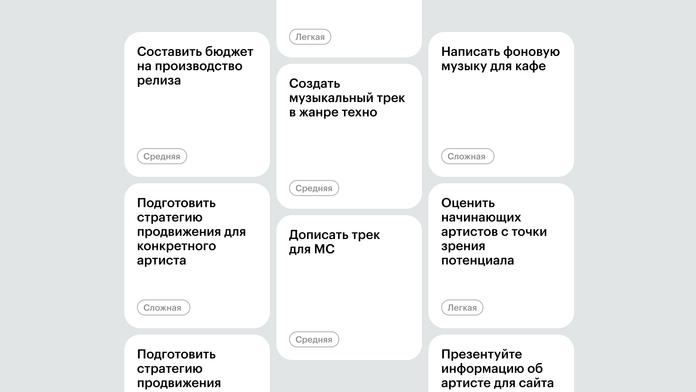Select the 'Легкая' tag at top center
This screenshot has height=392, width=696.
coord(310,37)
